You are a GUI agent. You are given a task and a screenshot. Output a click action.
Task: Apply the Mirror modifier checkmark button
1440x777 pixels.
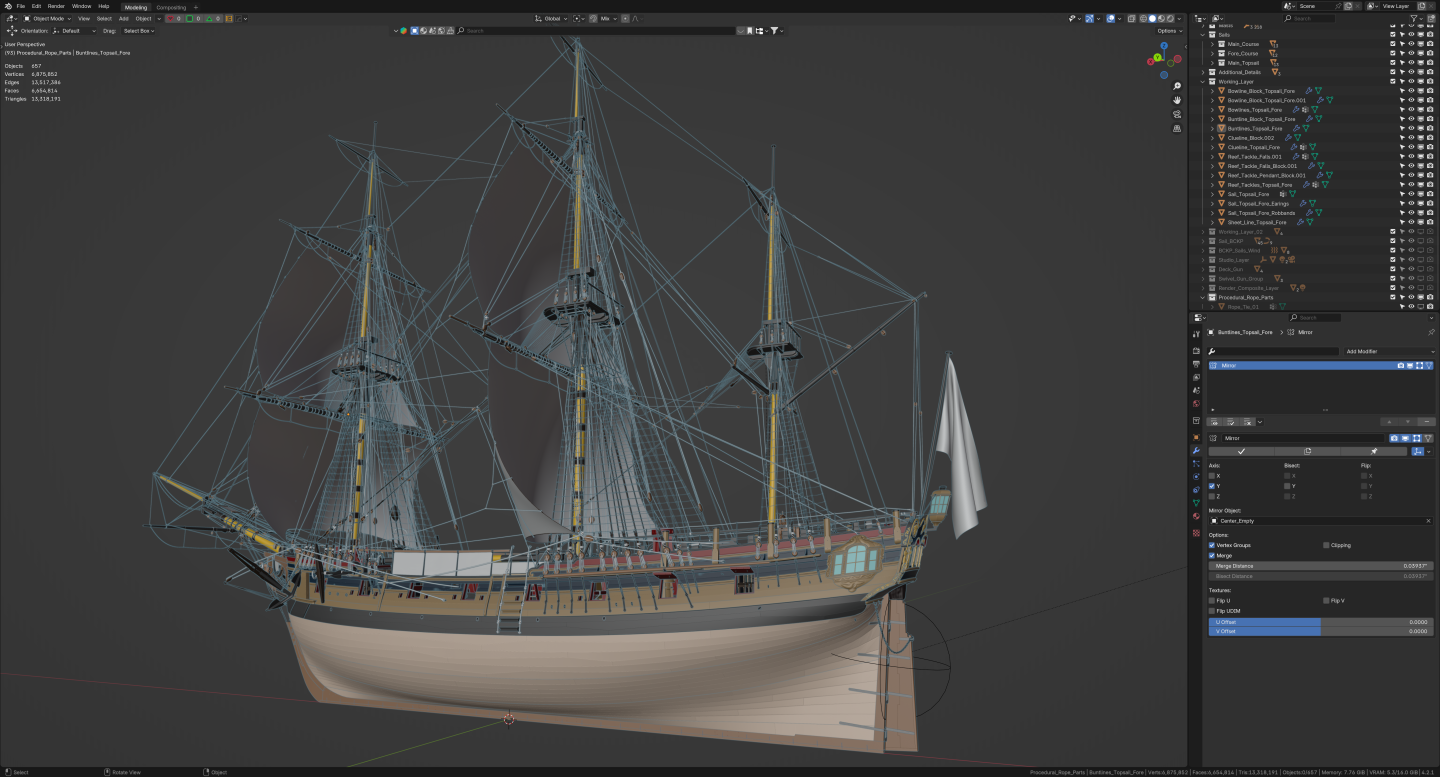(x=1241, y=451)
